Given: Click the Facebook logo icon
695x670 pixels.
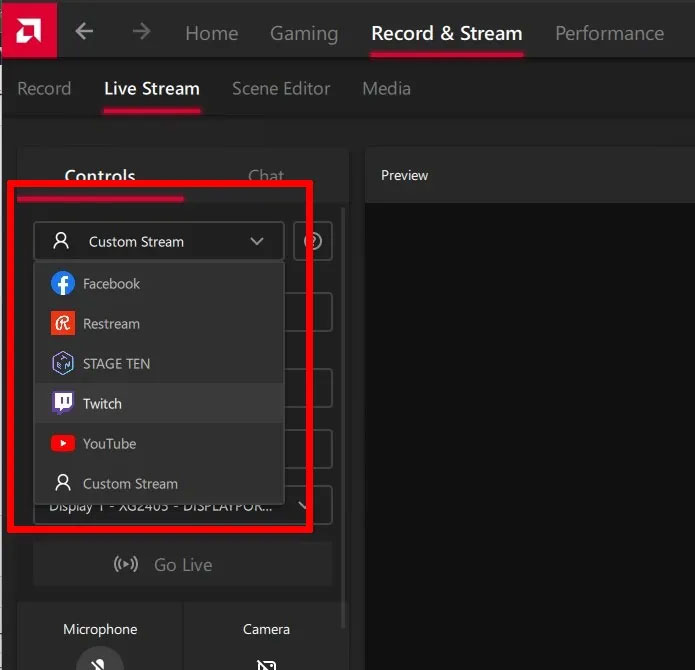Looking at the screenshot, I should point(63,283).
